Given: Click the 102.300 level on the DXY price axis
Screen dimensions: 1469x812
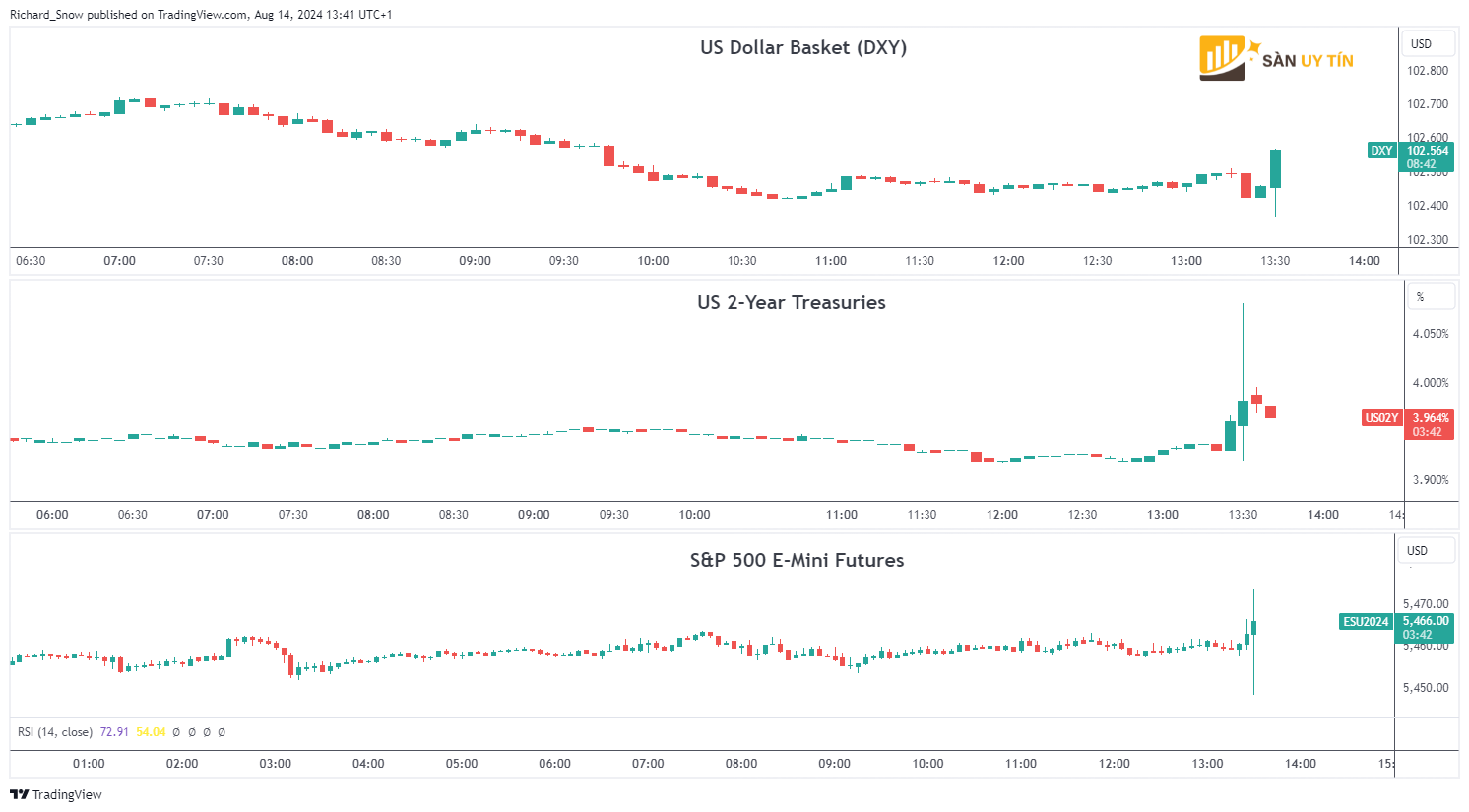Looking at the screenshot, I should (1428, 240).
